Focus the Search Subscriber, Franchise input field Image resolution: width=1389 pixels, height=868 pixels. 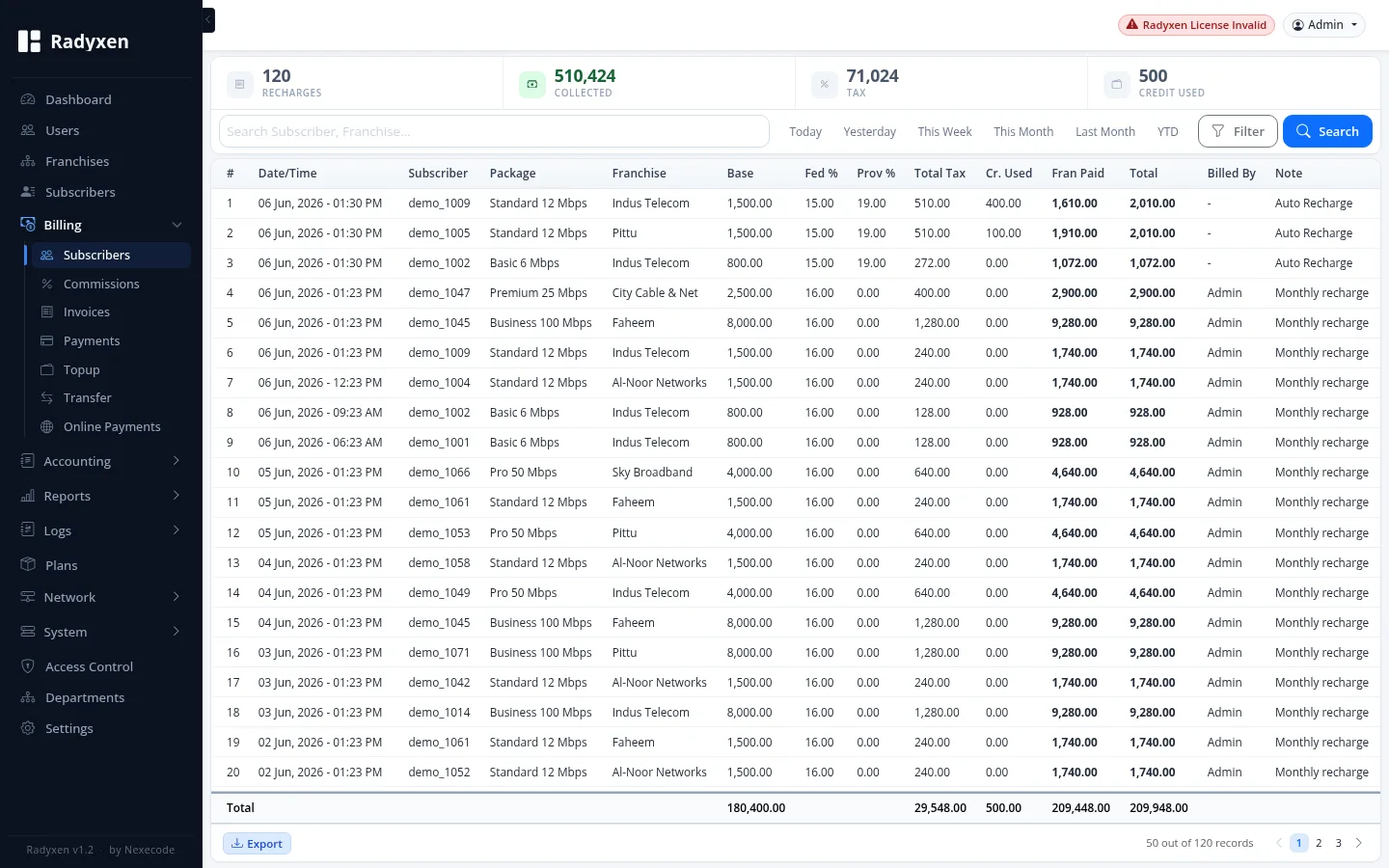[x=494, y=131]
